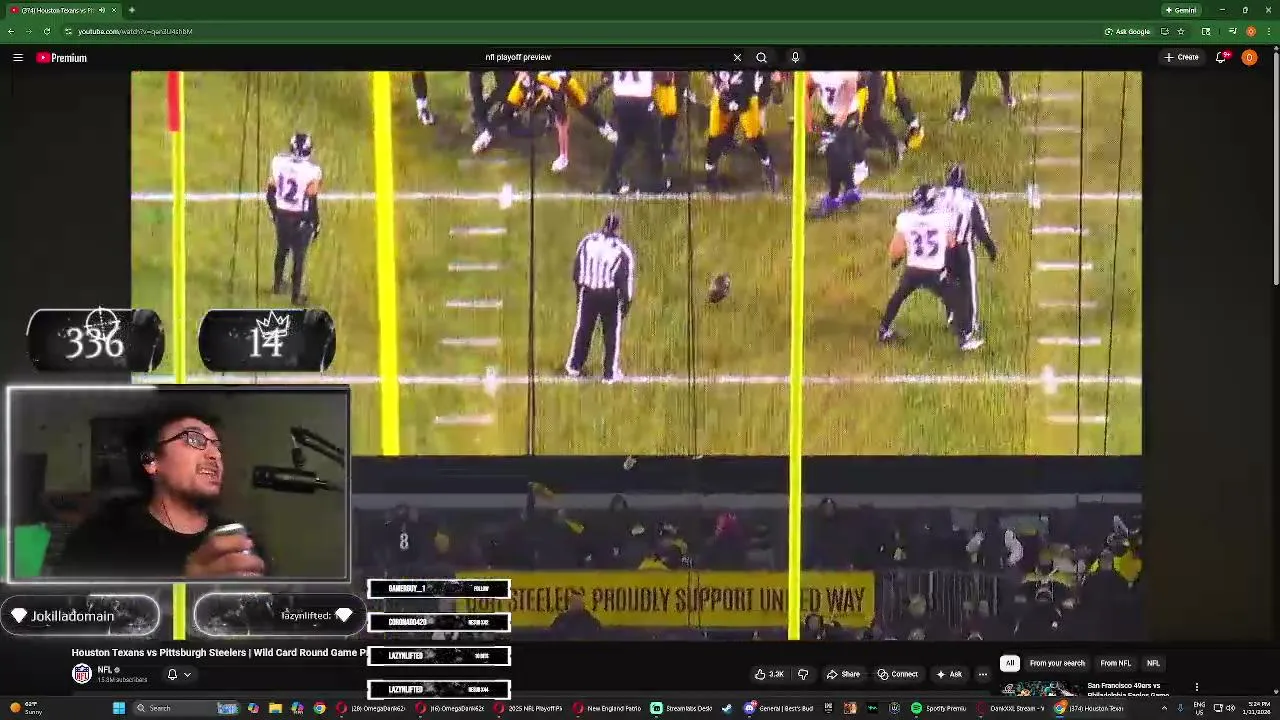Click in the 'nfl playoff preview' search field
The image size is (1280, 720).
coord(605,57)
